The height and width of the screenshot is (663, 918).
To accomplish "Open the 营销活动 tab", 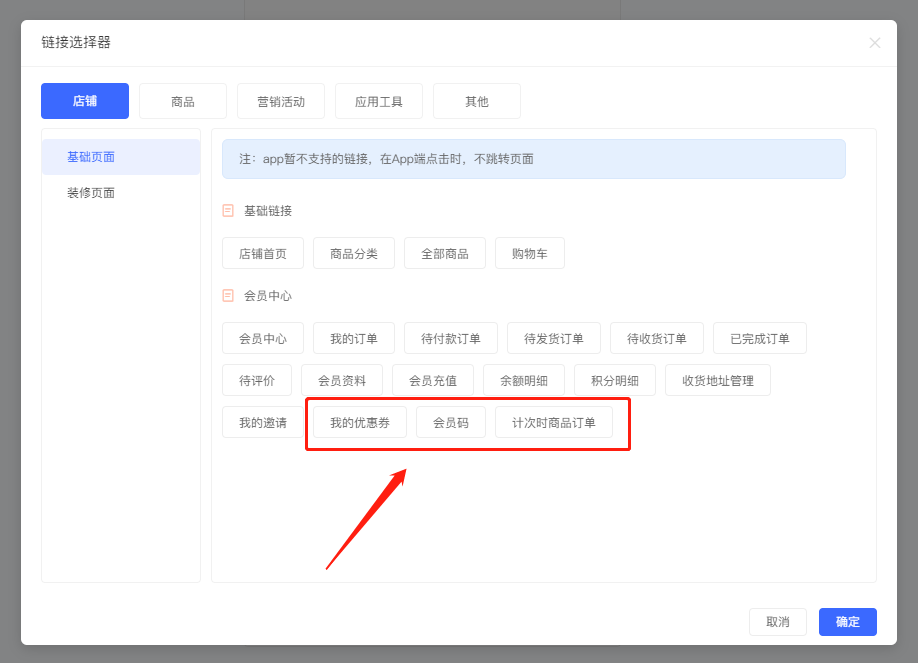I will point(281,101).
